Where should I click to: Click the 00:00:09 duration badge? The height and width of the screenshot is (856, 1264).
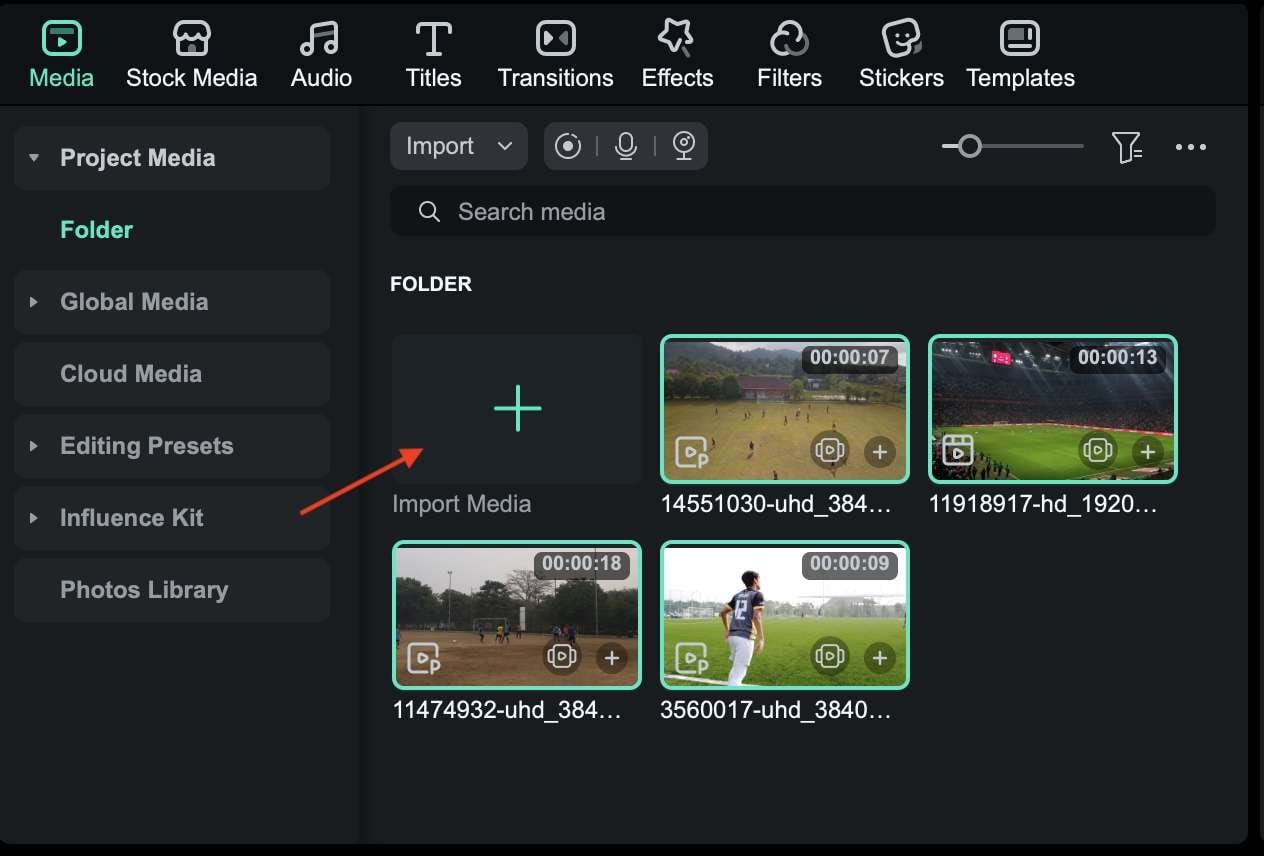click(849, 563)
